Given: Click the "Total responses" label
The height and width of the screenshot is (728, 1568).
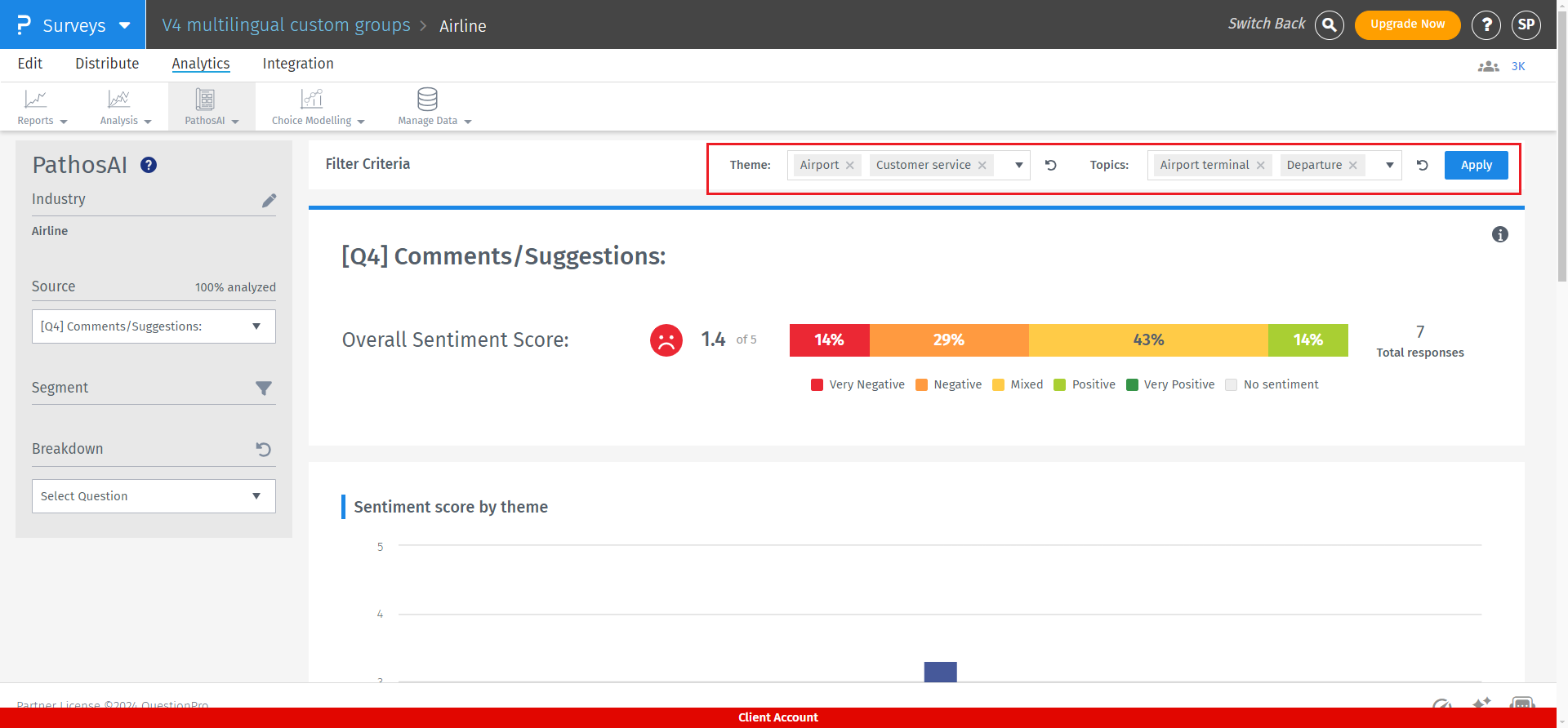Looking at the screenshot, I should click(1420, 353).
